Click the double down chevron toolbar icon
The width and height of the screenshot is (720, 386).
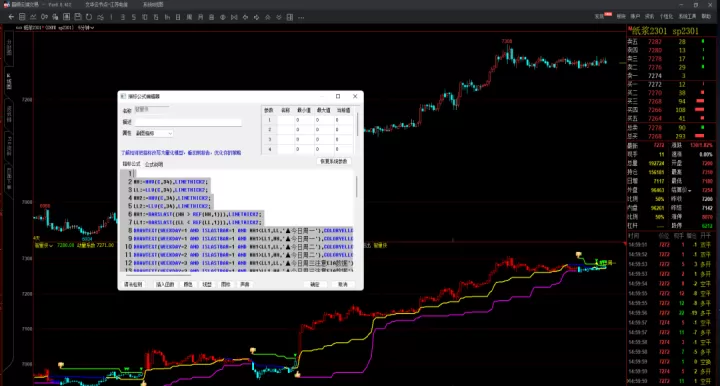pos(279,17)
